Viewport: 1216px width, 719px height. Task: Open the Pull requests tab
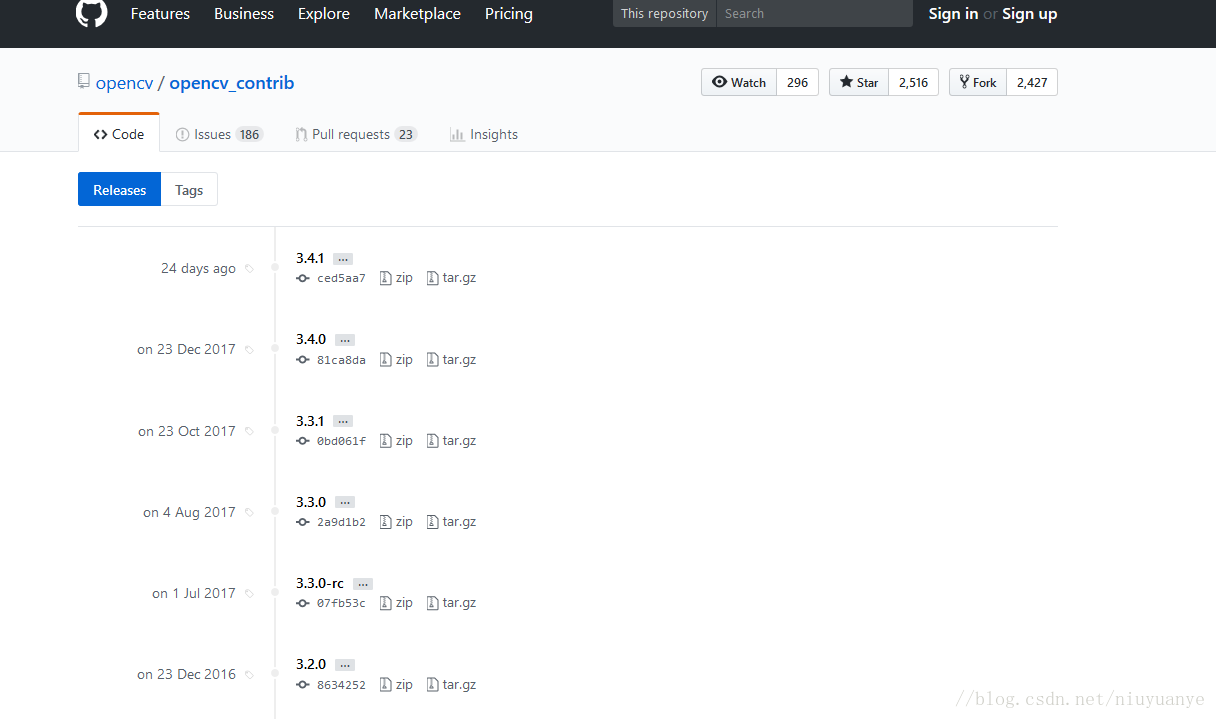tap(356, 134)
